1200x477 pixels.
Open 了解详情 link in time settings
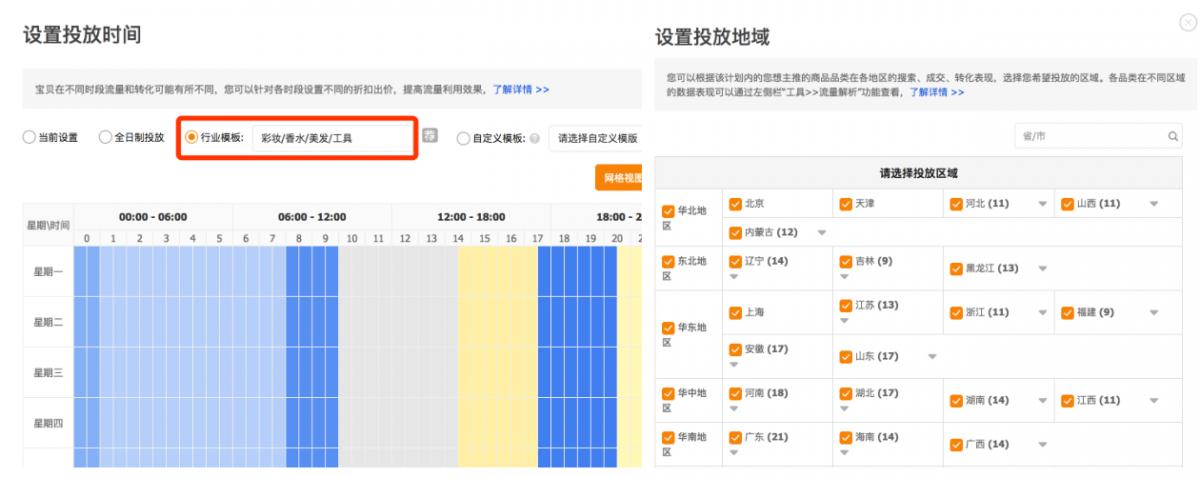520,89
